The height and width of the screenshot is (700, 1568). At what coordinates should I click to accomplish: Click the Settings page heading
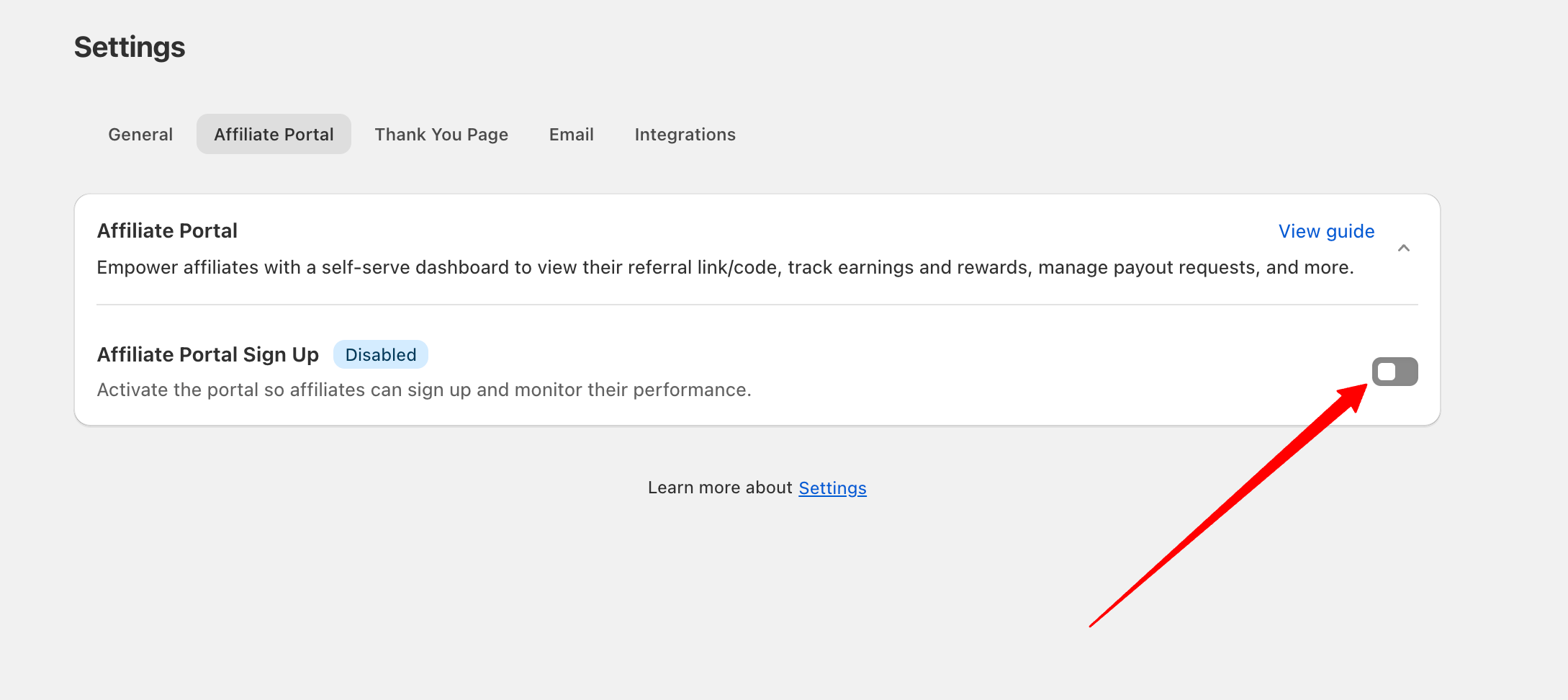[130, 48]
